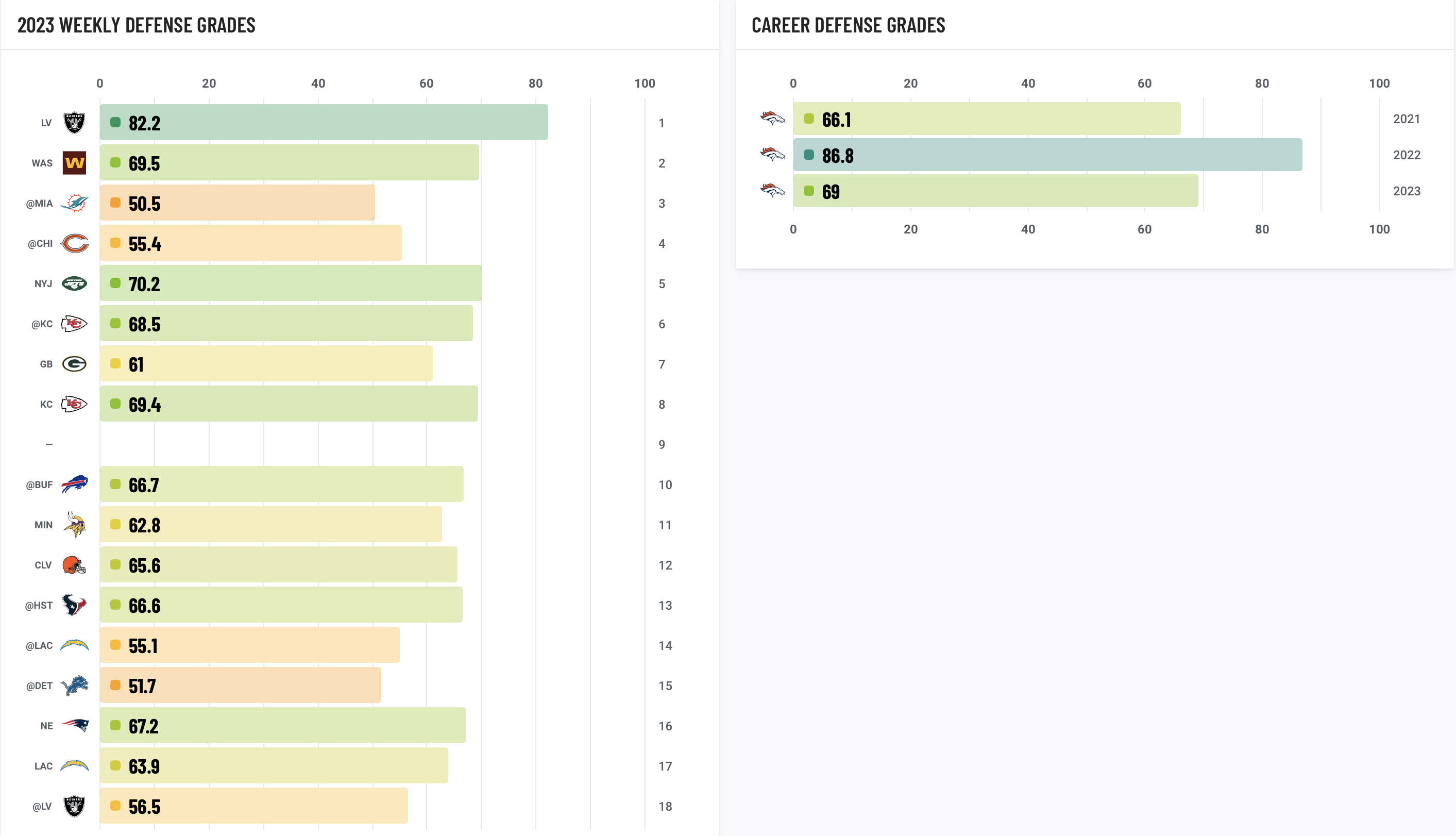The image size is (1456, 836).
Task: Click the Washington Commanders logo
Action: pos(74,163)
